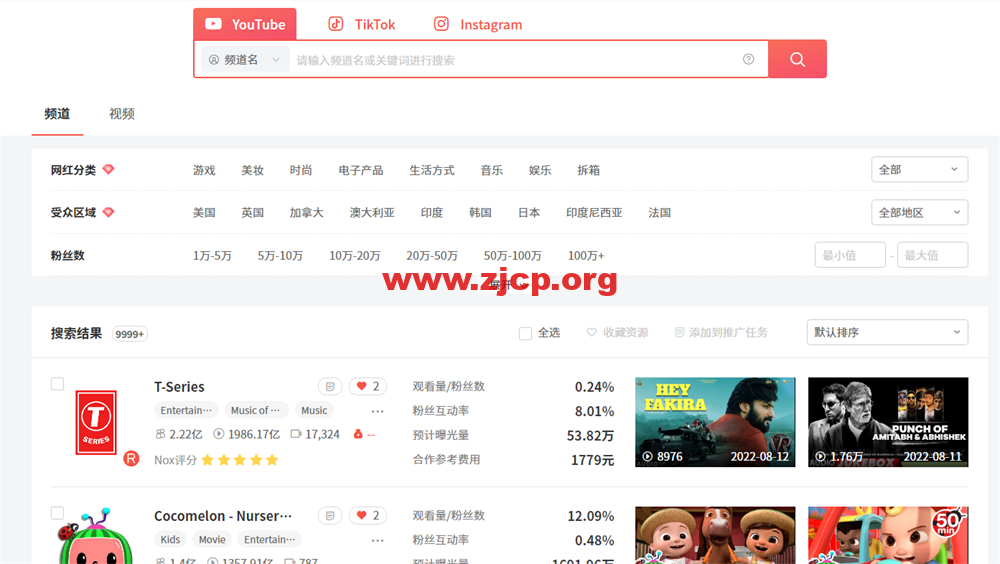Select the 视频 tab
This screenshot has width=1000, height=564.
(x=121, y=114)
